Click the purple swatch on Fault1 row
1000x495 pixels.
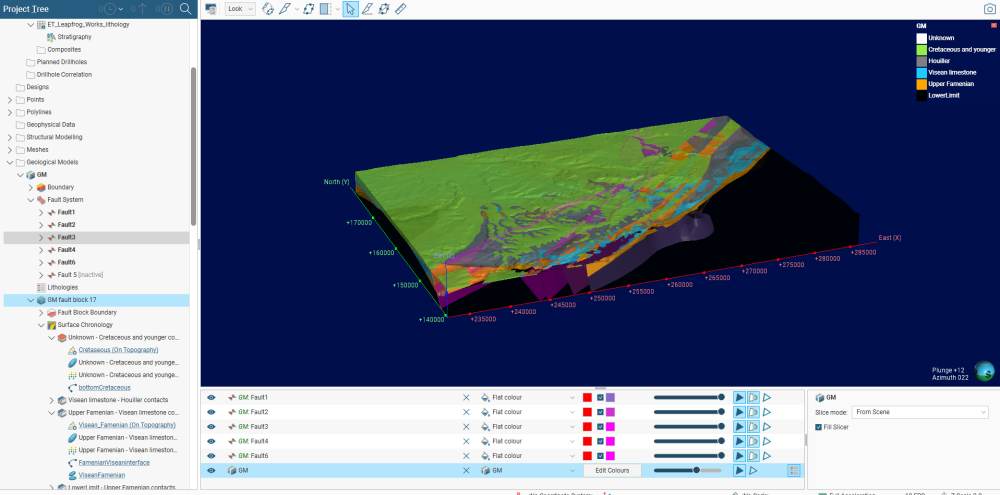pyautogui.click(x=610, y=397)
